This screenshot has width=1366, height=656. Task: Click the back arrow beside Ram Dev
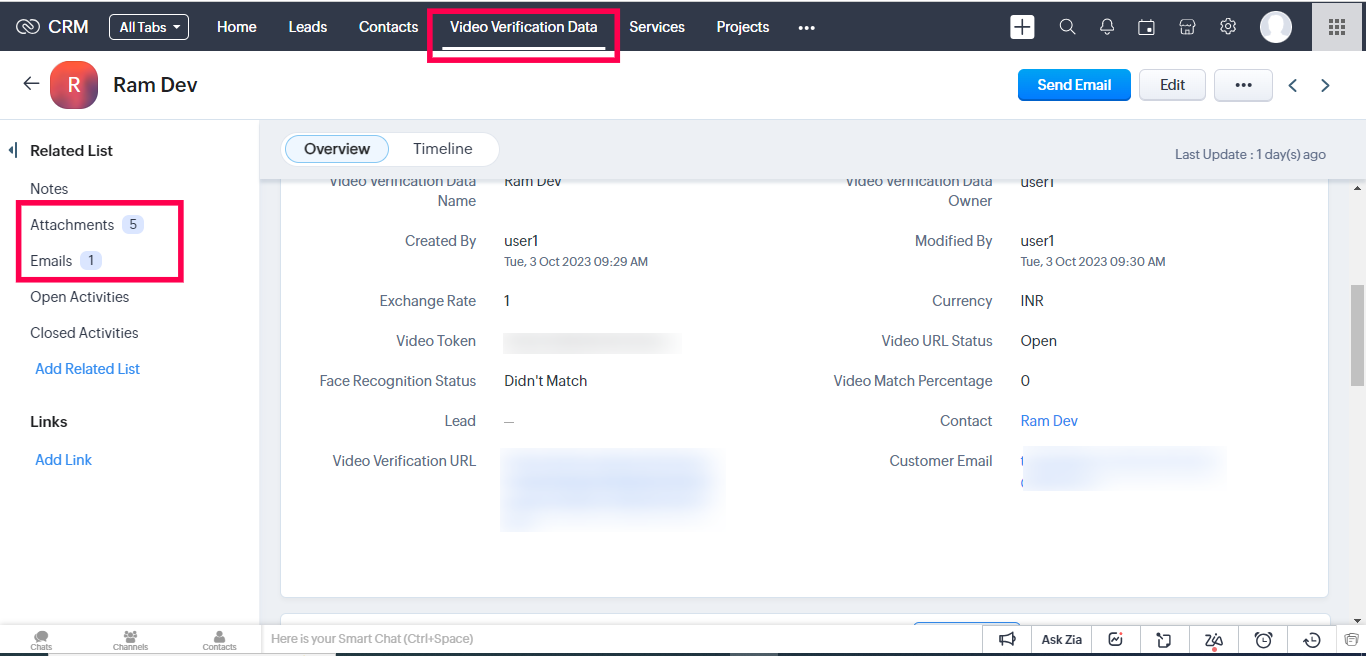coord(31,84)
